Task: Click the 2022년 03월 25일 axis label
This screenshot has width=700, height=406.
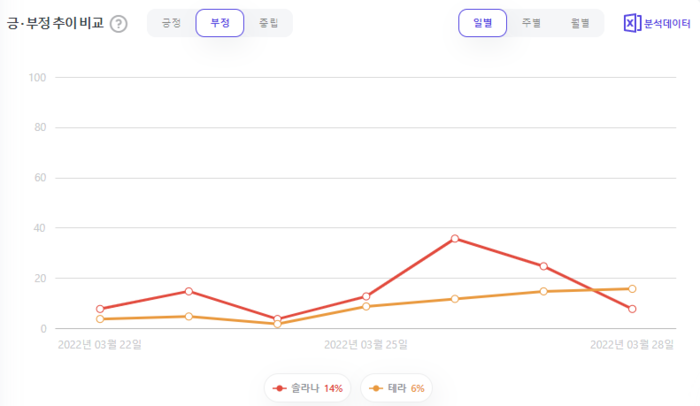Action: pos(365,344)
